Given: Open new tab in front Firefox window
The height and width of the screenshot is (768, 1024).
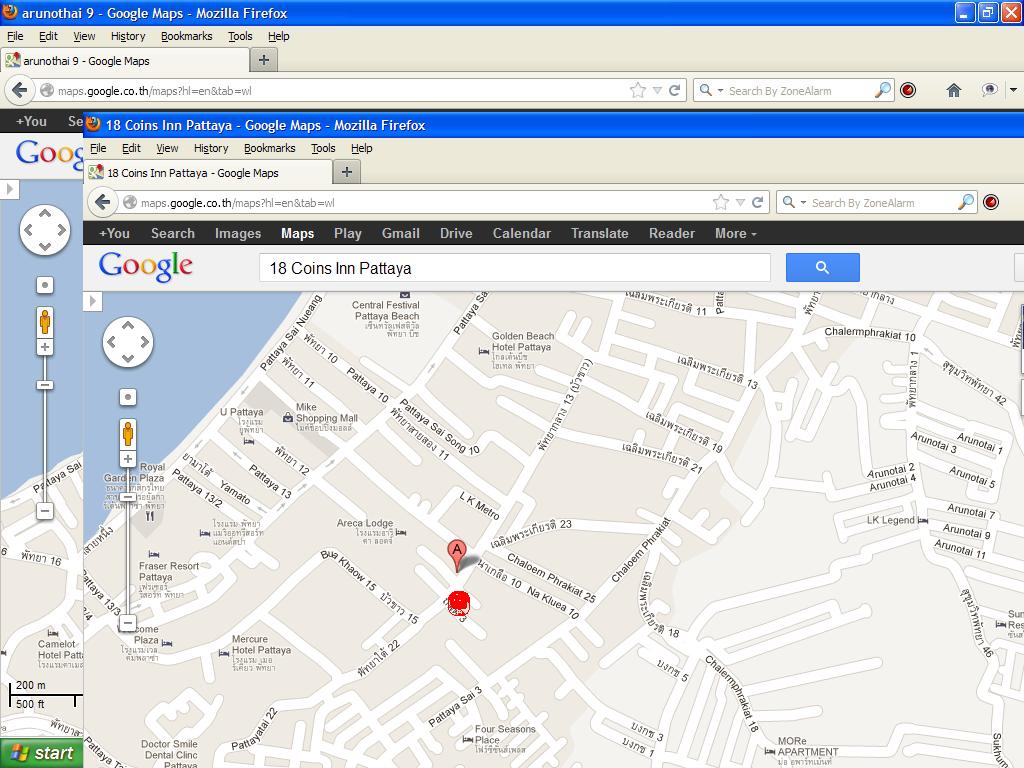Looking at the screenshot, I should tap(347, 172).
